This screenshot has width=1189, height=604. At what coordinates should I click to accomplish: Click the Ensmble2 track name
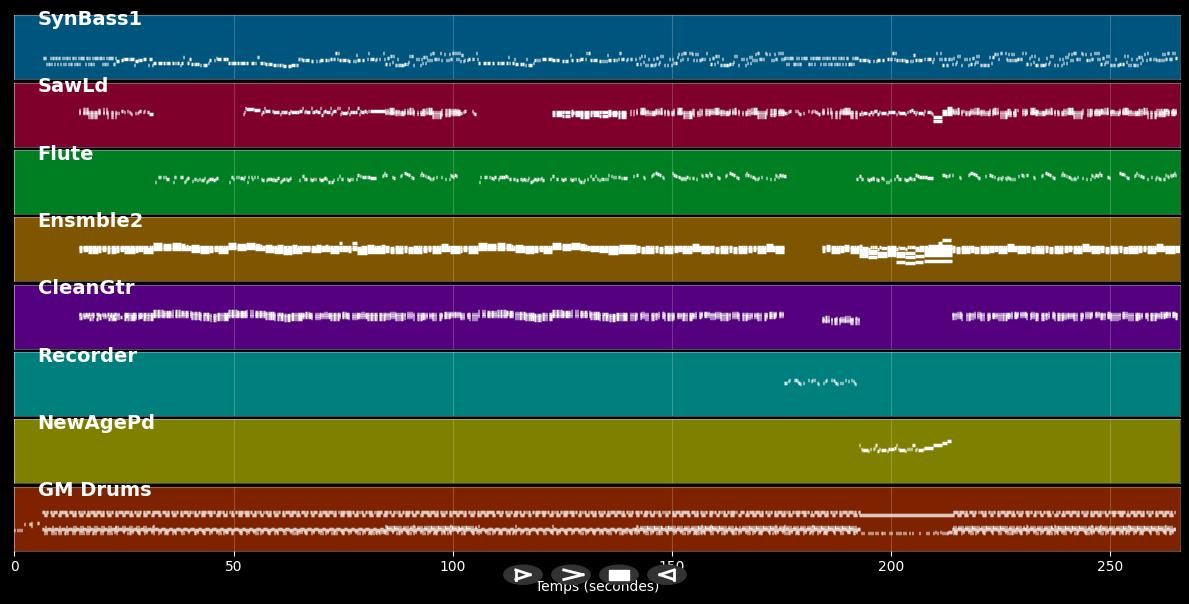(x=90, y=221)
